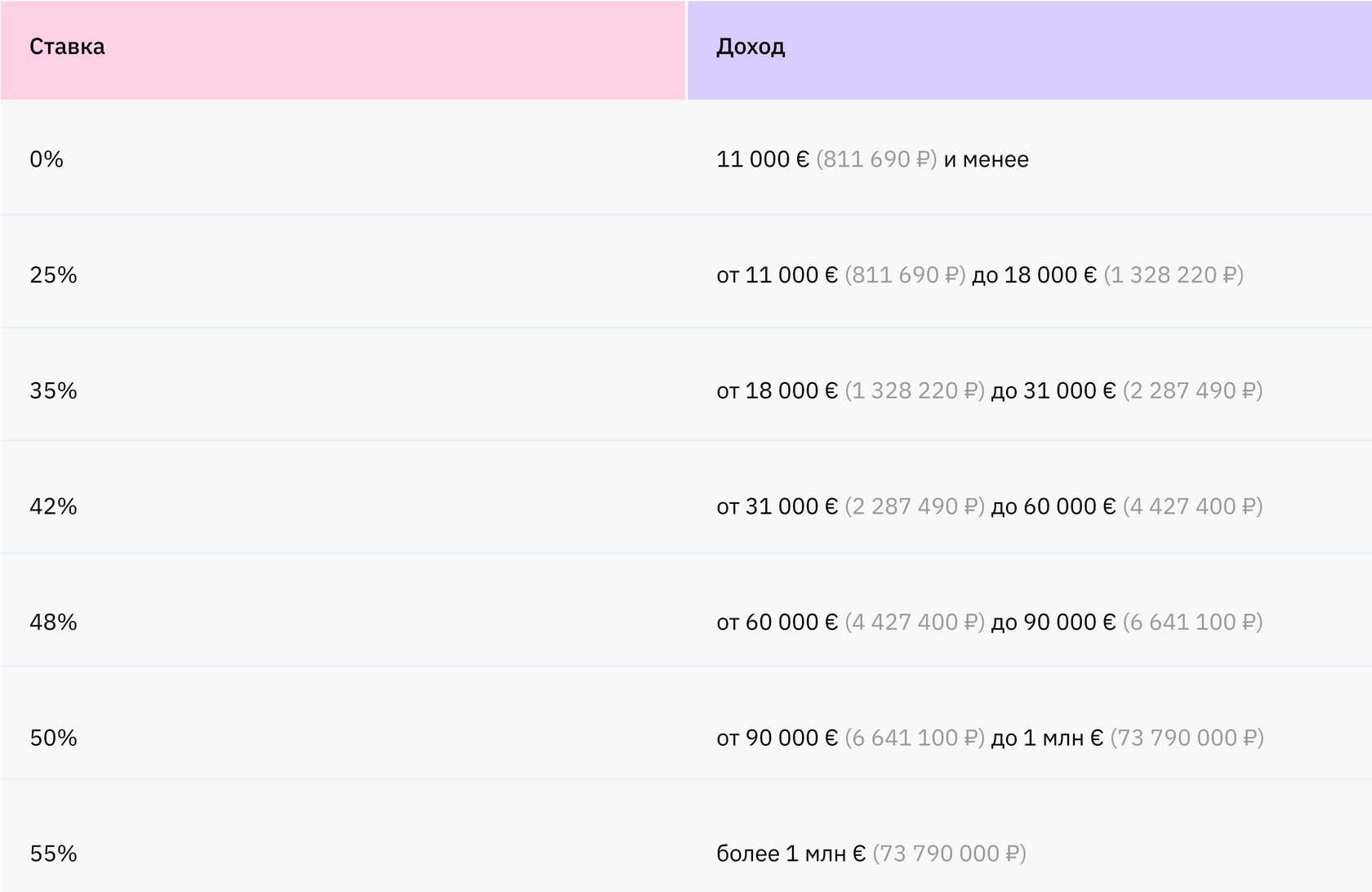
Task: Click "до 18 000 €" in the 25% row
Action: [x=1034, y=275]
